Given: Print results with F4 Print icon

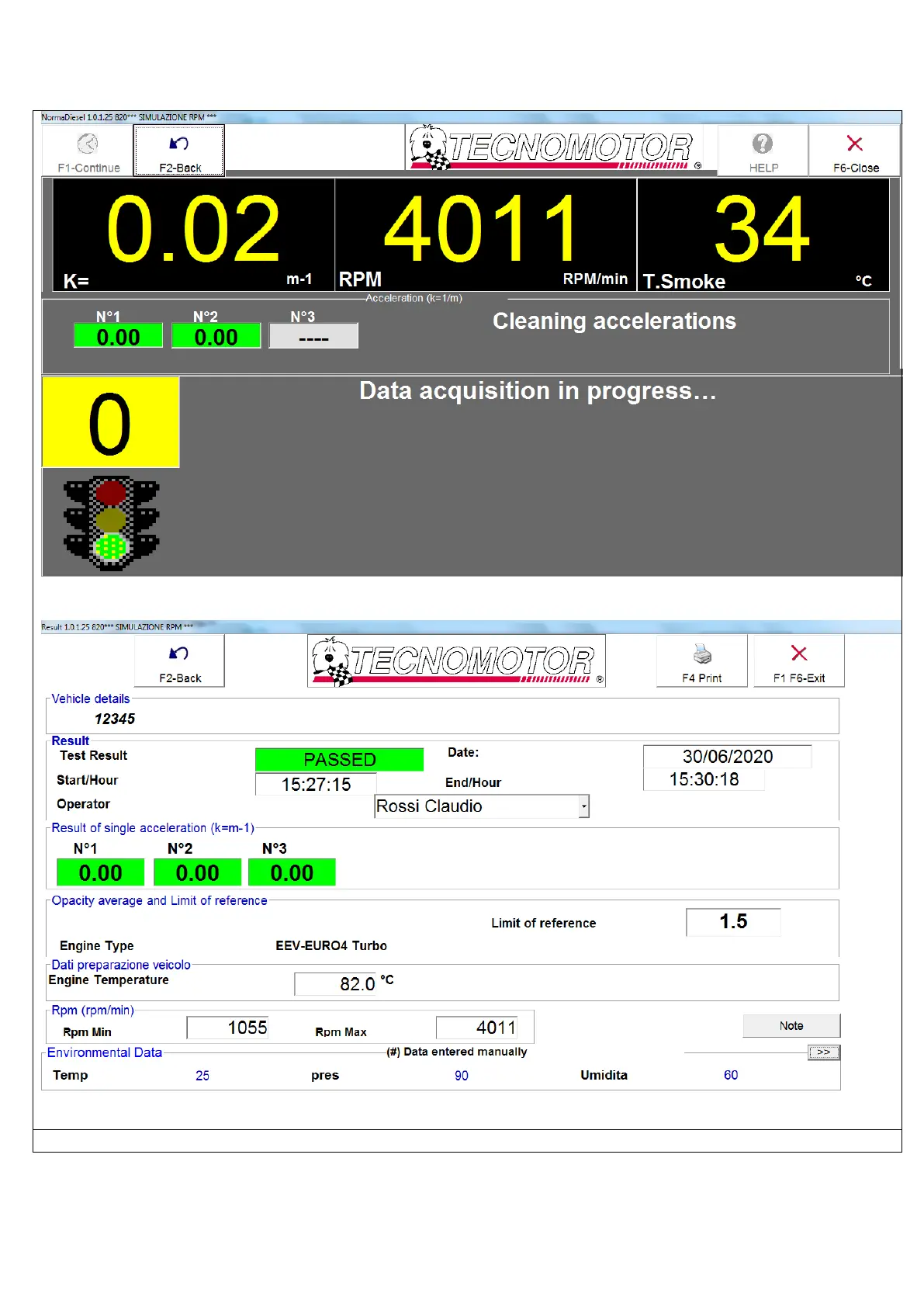Looking at the screenshot, I should coord(702,654).
